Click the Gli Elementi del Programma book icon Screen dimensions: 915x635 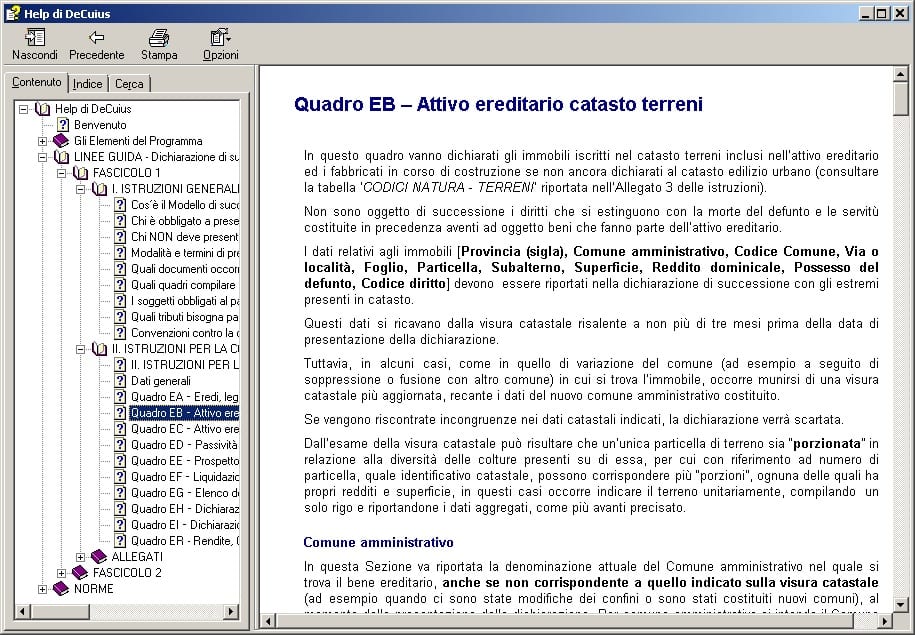(61, 141)
